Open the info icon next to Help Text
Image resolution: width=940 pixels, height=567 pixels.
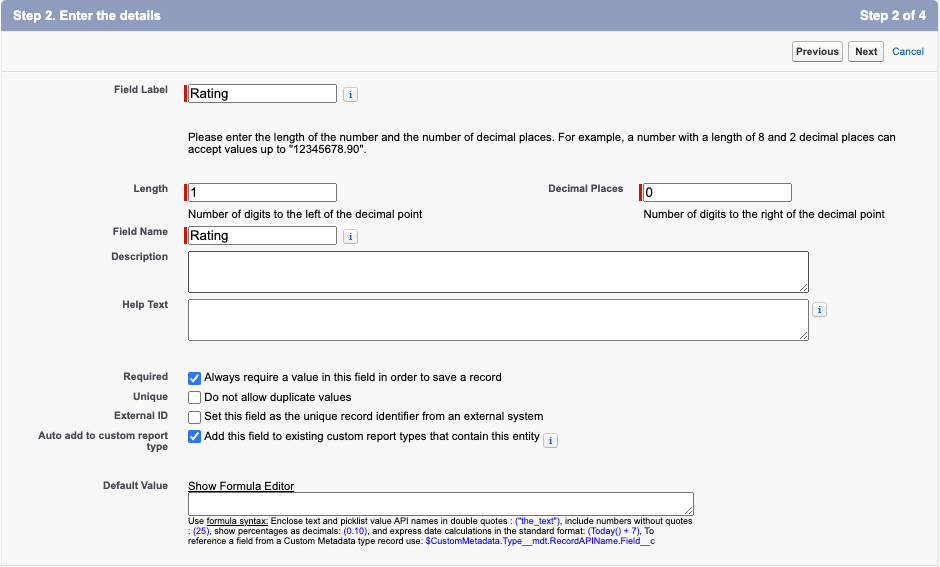pos(819,310)
